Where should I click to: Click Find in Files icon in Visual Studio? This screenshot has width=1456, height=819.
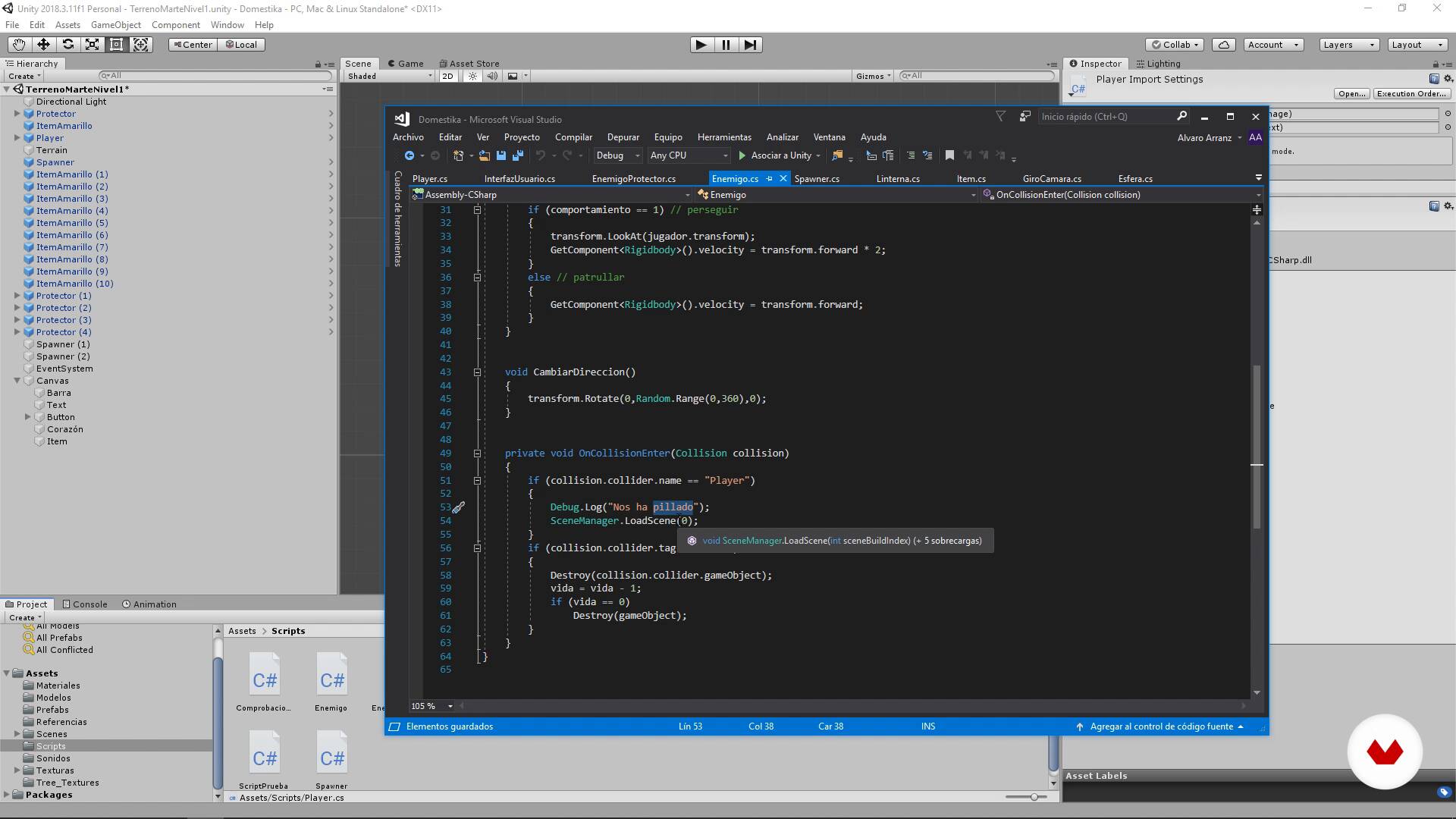coord(837,155)
